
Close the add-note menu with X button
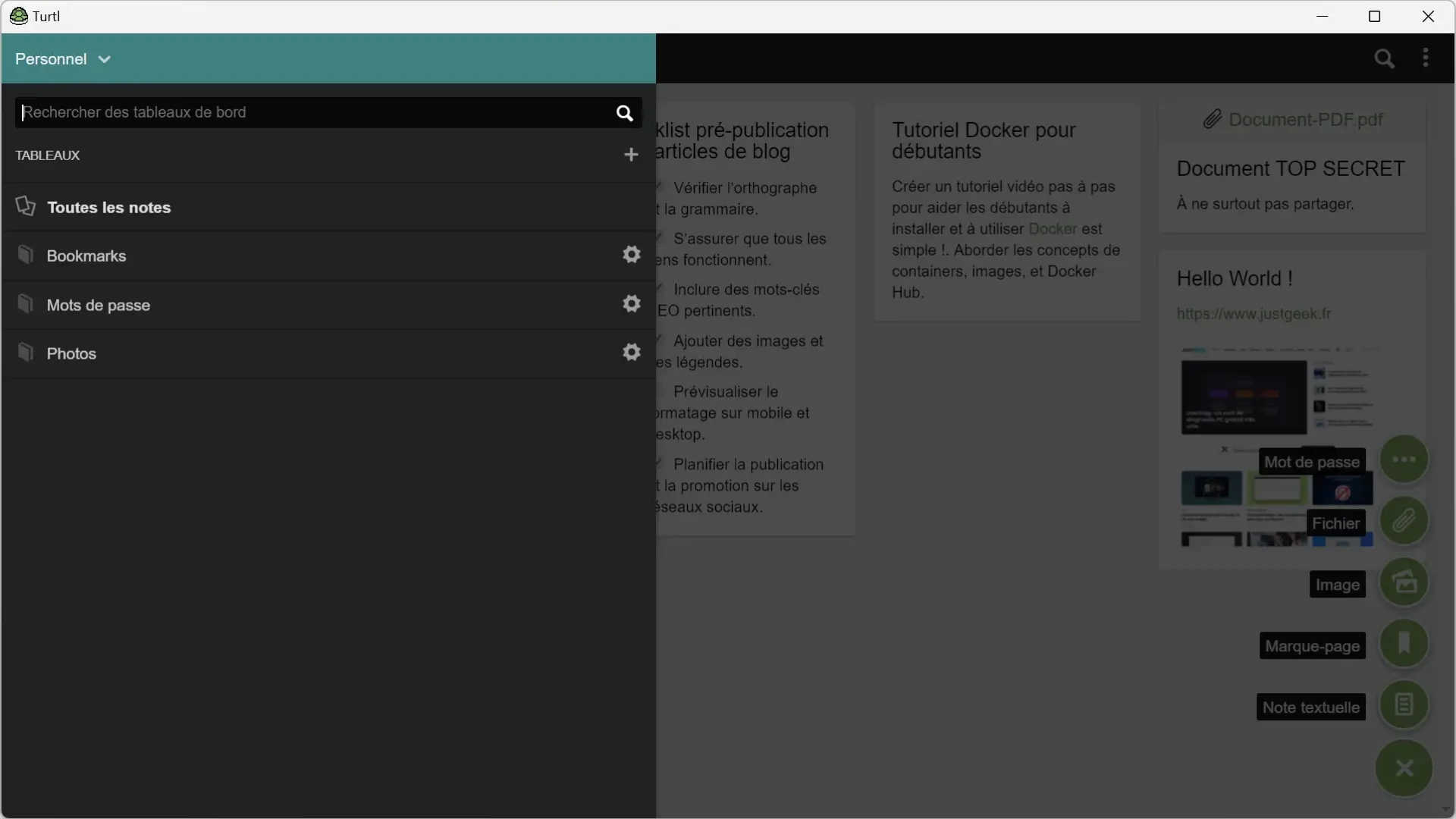[1404, 768]
